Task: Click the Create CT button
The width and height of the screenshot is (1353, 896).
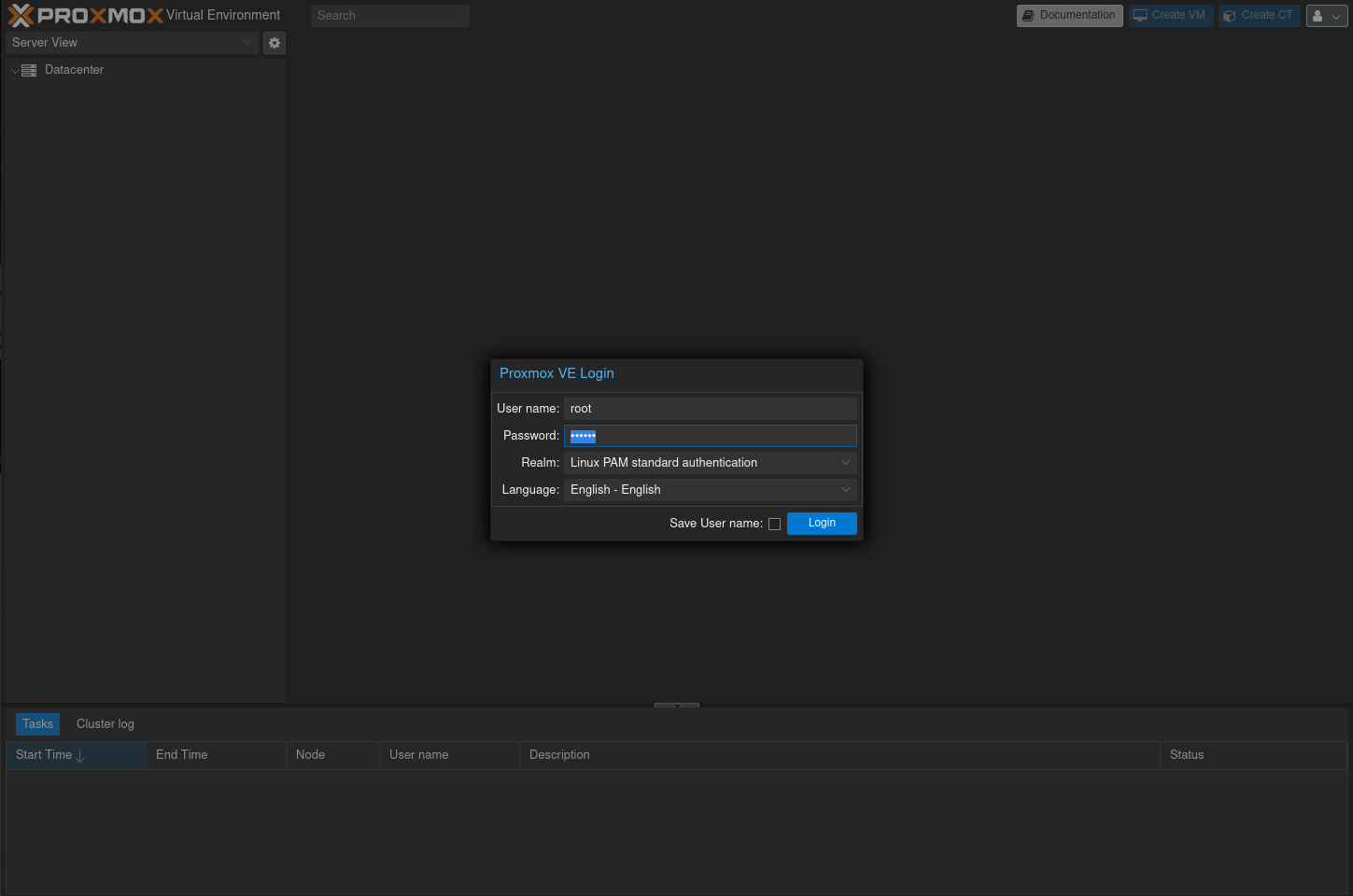Action: (x=1259, y=16)
